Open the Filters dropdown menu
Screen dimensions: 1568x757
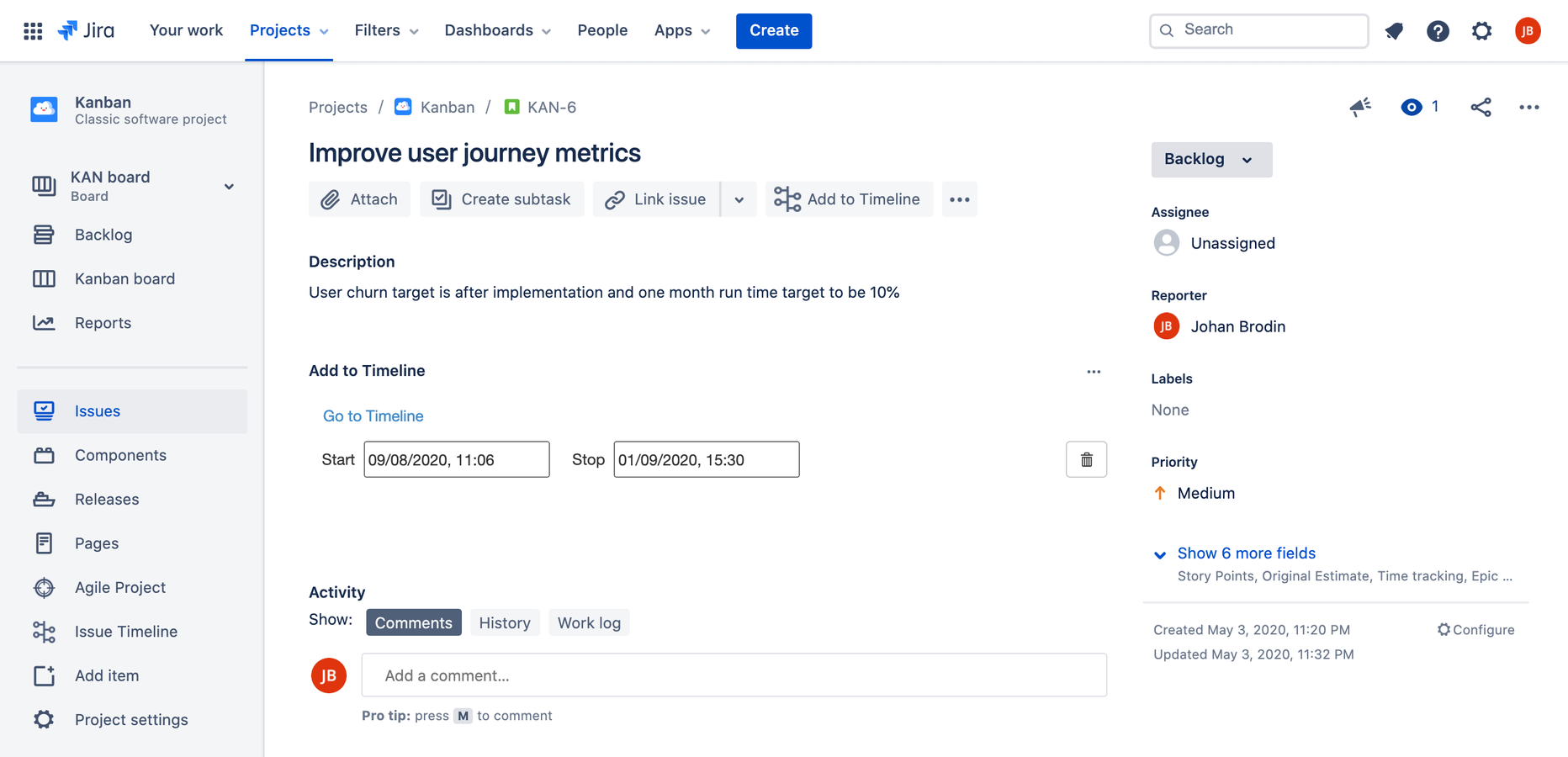tap(386, 30)
